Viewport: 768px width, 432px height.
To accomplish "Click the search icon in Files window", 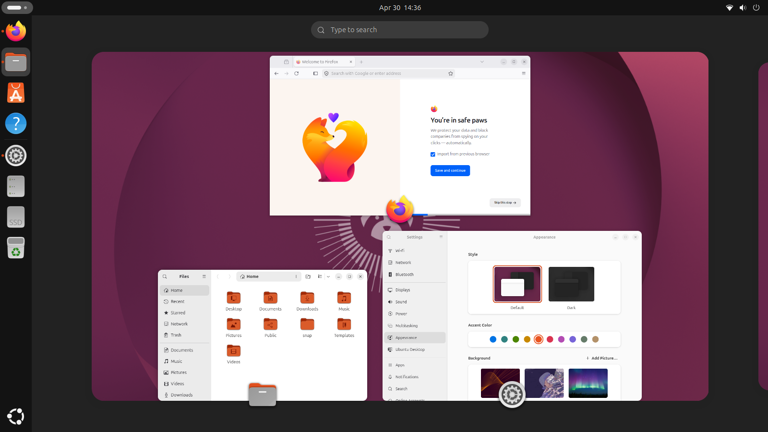I will pyautogui.click(x=165, y=276).
